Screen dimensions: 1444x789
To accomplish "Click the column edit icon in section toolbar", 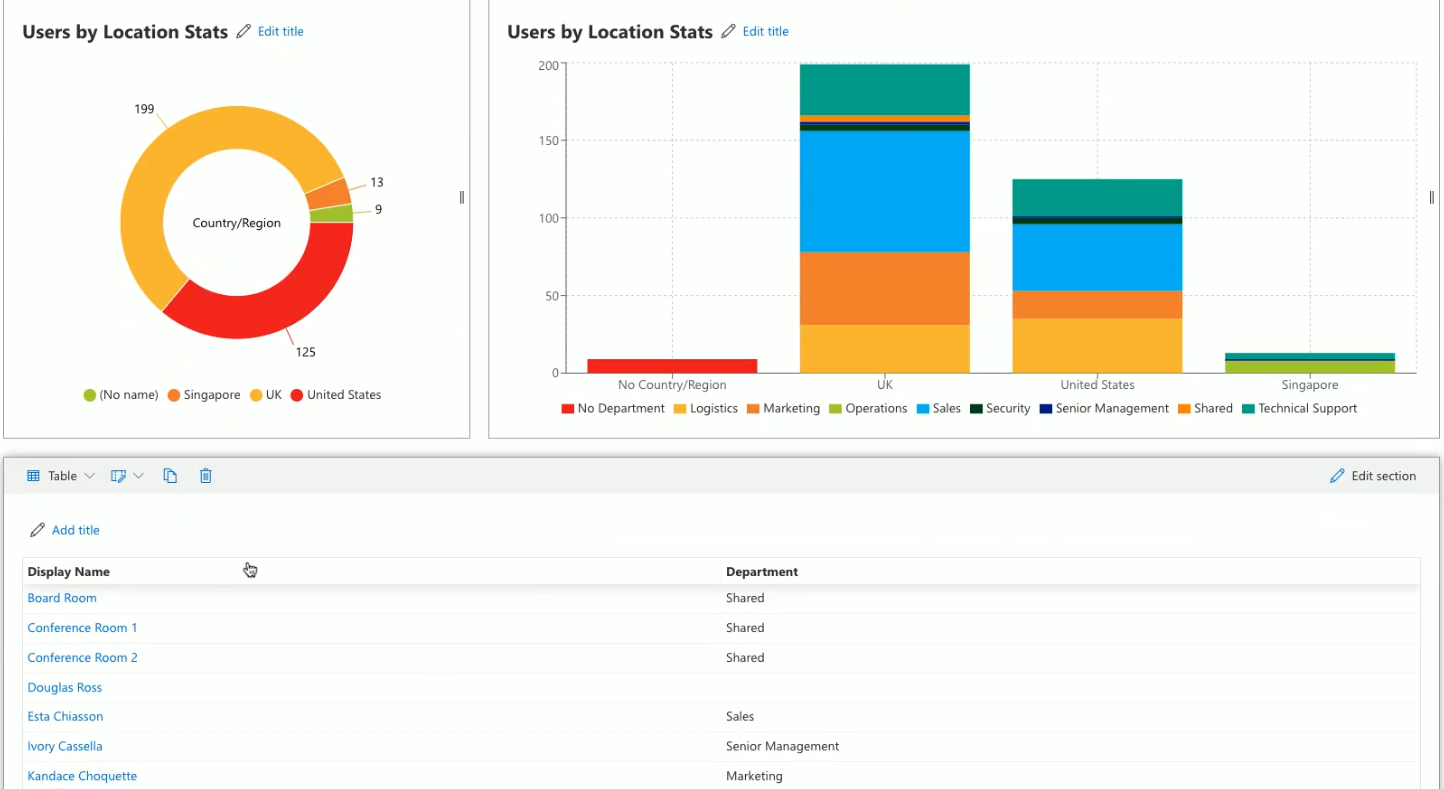I will point(118,476).
